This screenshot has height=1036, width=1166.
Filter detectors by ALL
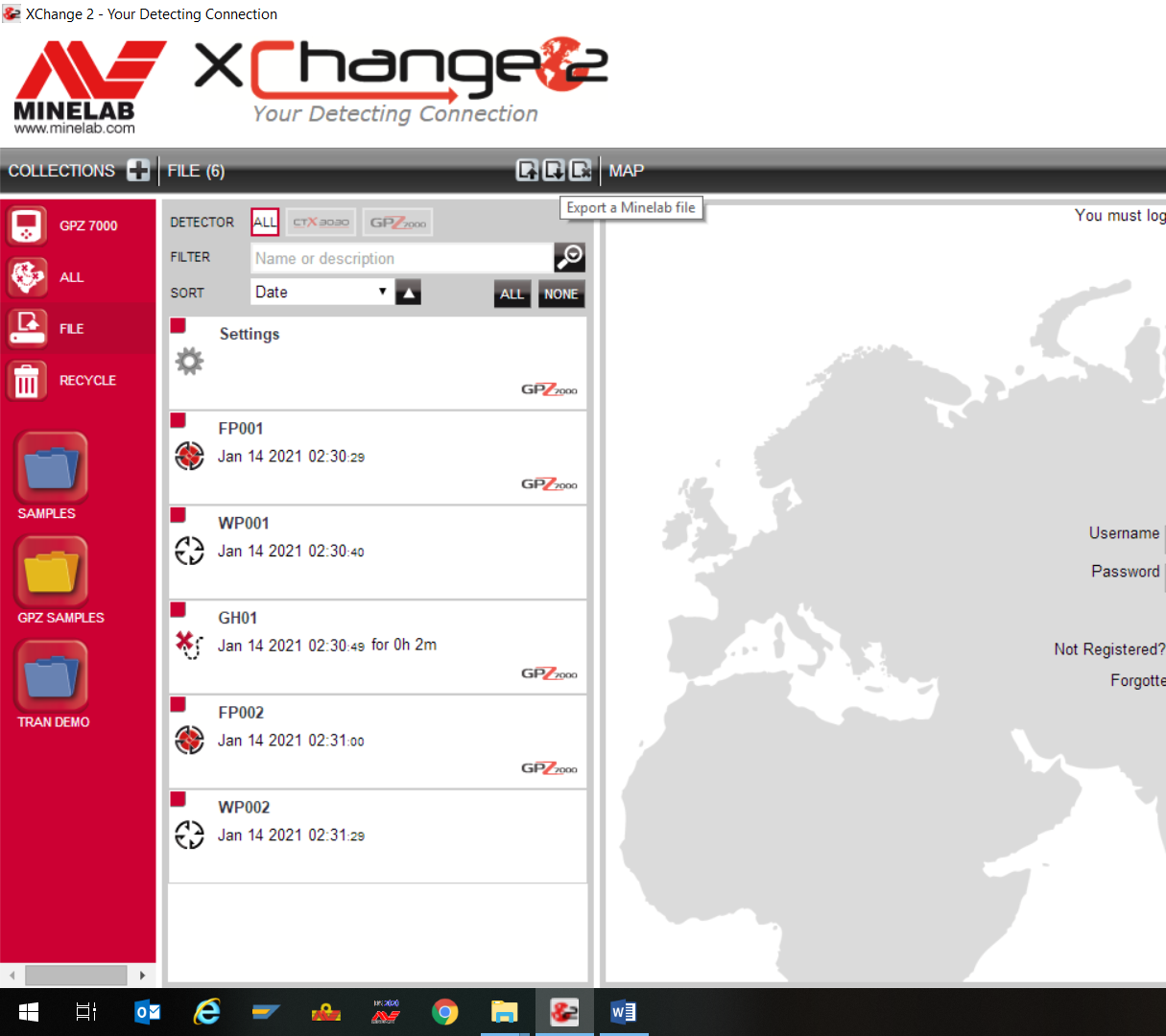[x=265, y=223]
